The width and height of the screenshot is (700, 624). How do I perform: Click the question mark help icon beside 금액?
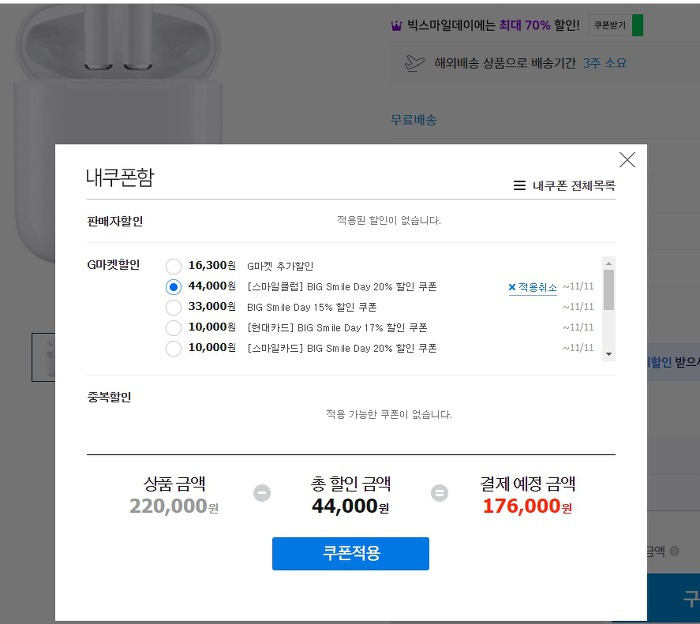click(674, 551)
